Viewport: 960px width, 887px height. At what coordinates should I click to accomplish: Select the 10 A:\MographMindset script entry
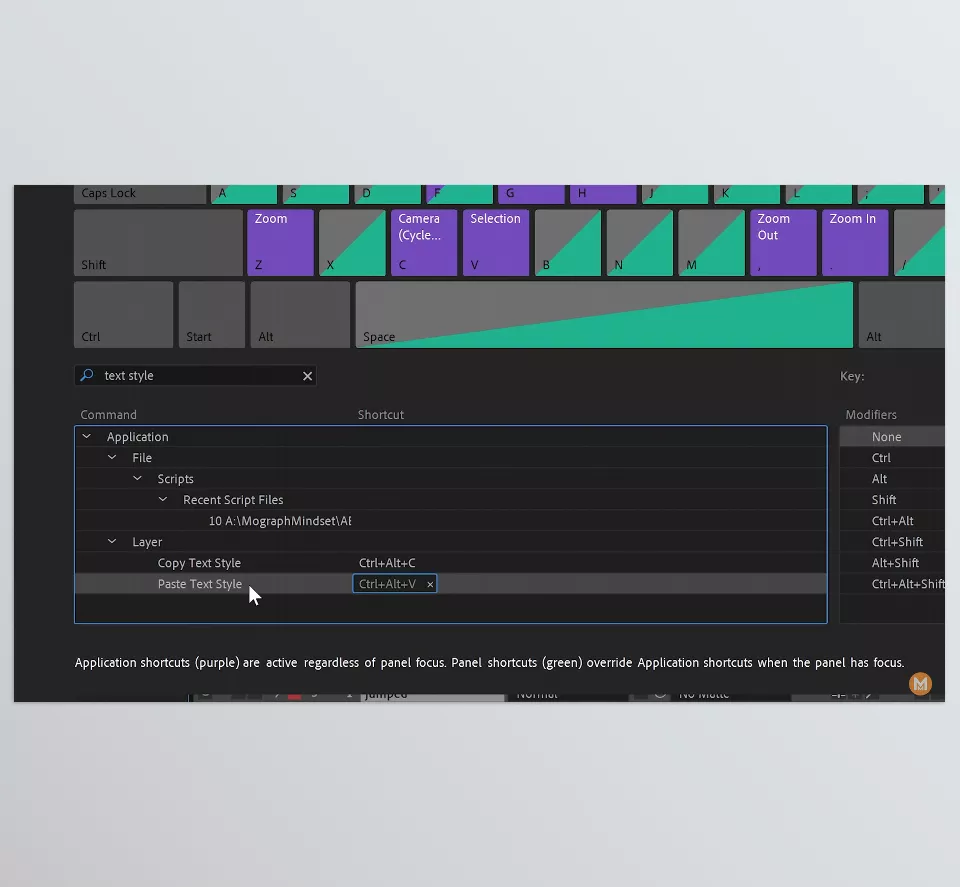pos(280,521)
